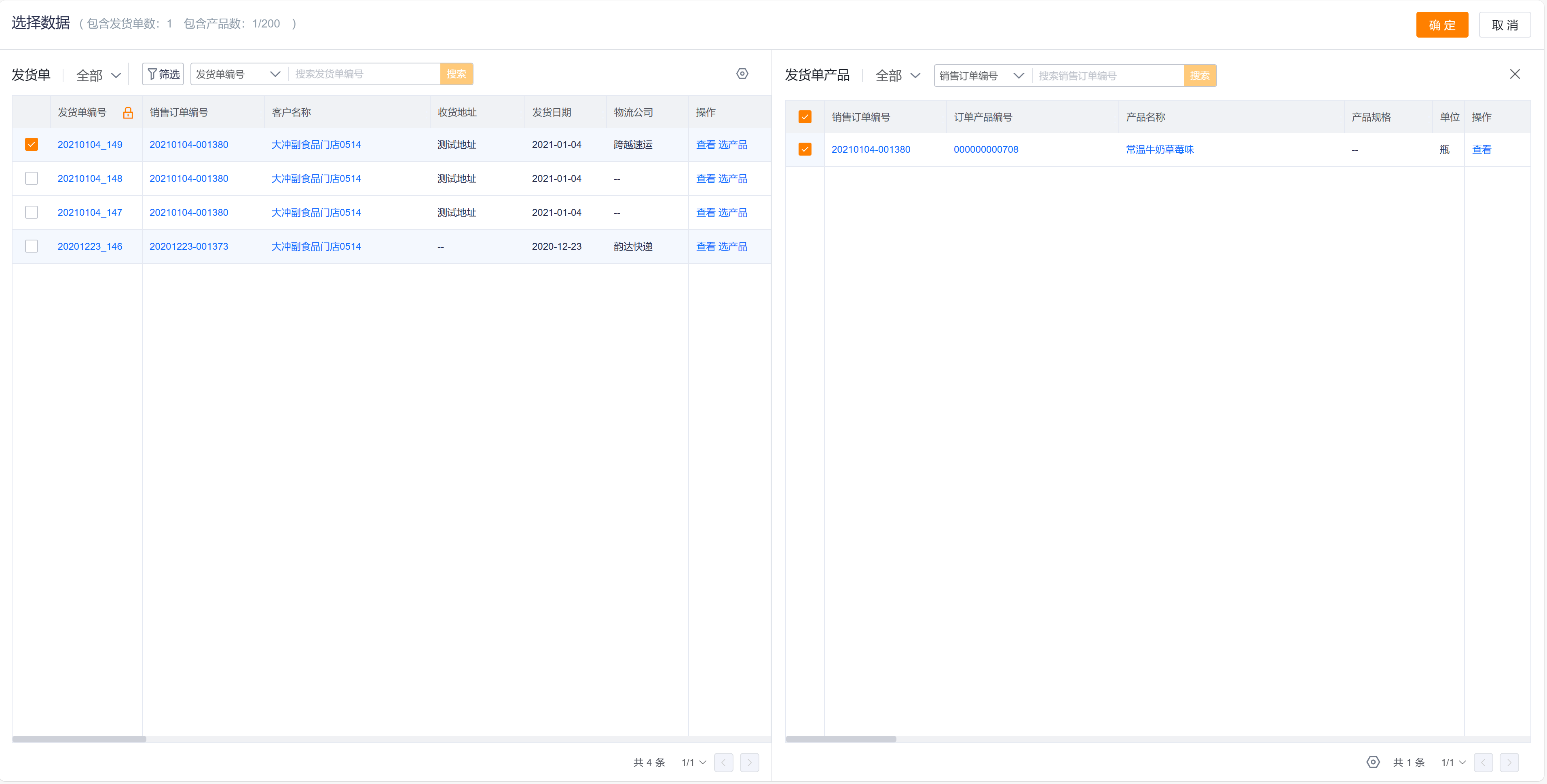Click previous page arrow in 发货单产品 pagination
Image resolution: width=1547 pixels, height=784 pixels.
1483,762
